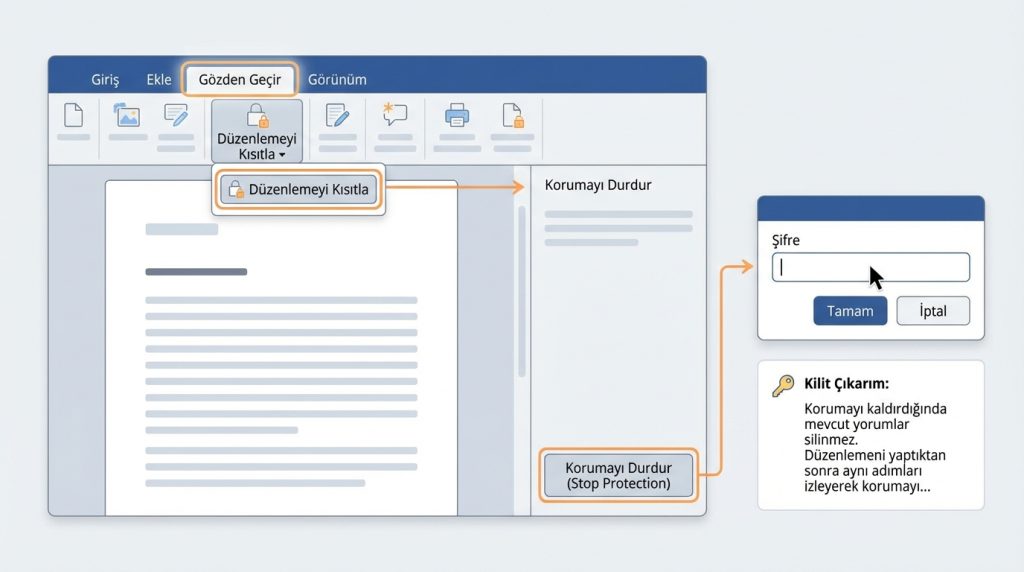
Task: Switch to the Ekle tab
Action: [x=159, y=80]
